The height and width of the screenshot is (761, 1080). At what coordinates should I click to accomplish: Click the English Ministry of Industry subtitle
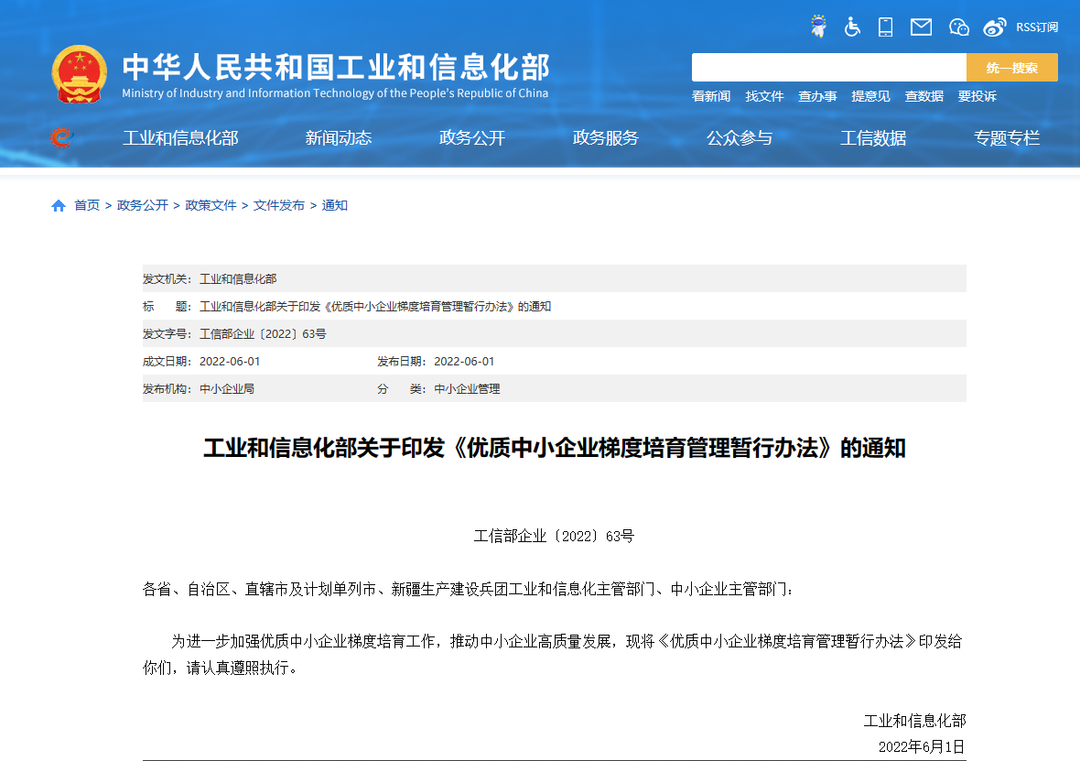coord(335,93)
